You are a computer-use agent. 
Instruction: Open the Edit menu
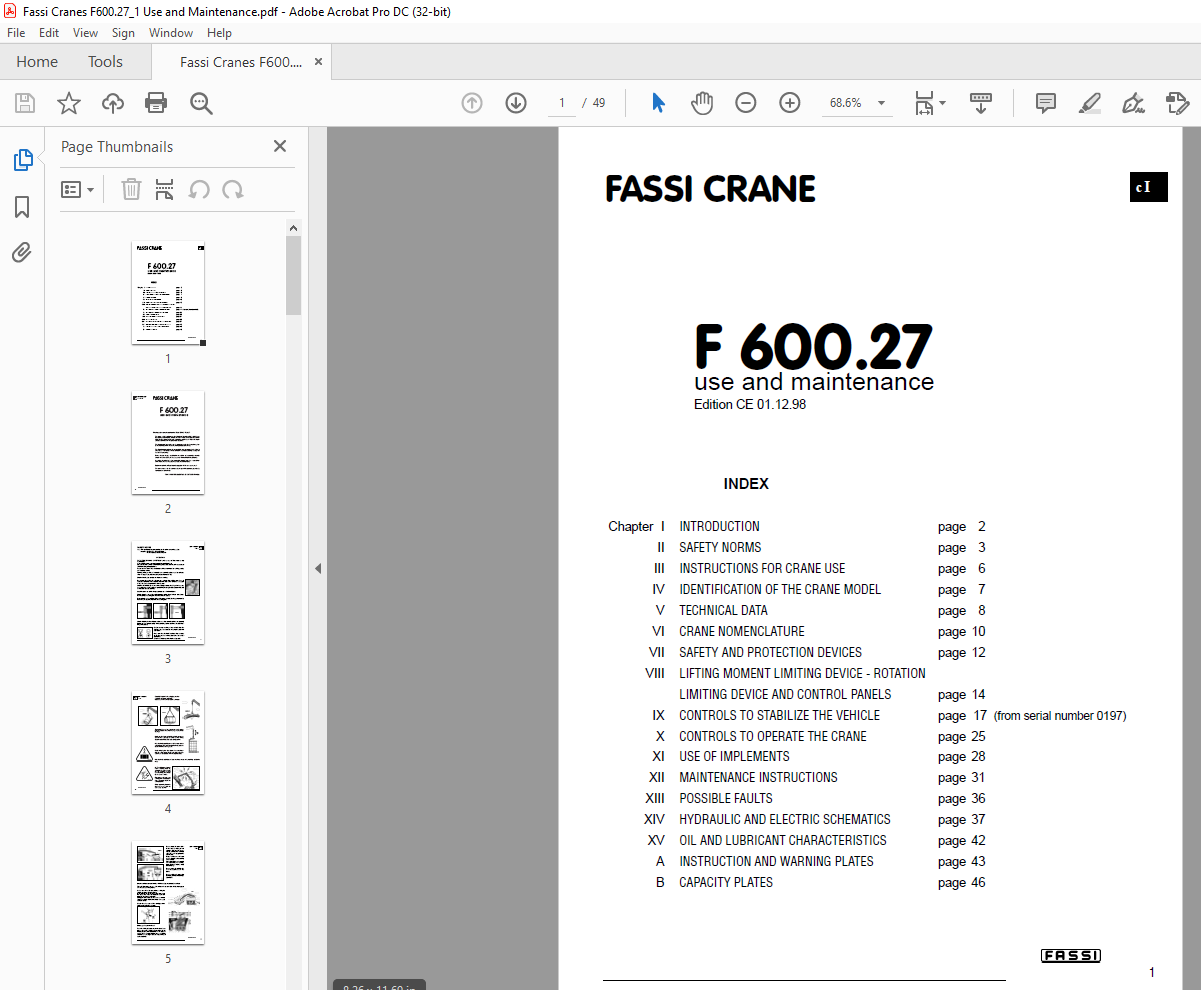pos(49,33)
